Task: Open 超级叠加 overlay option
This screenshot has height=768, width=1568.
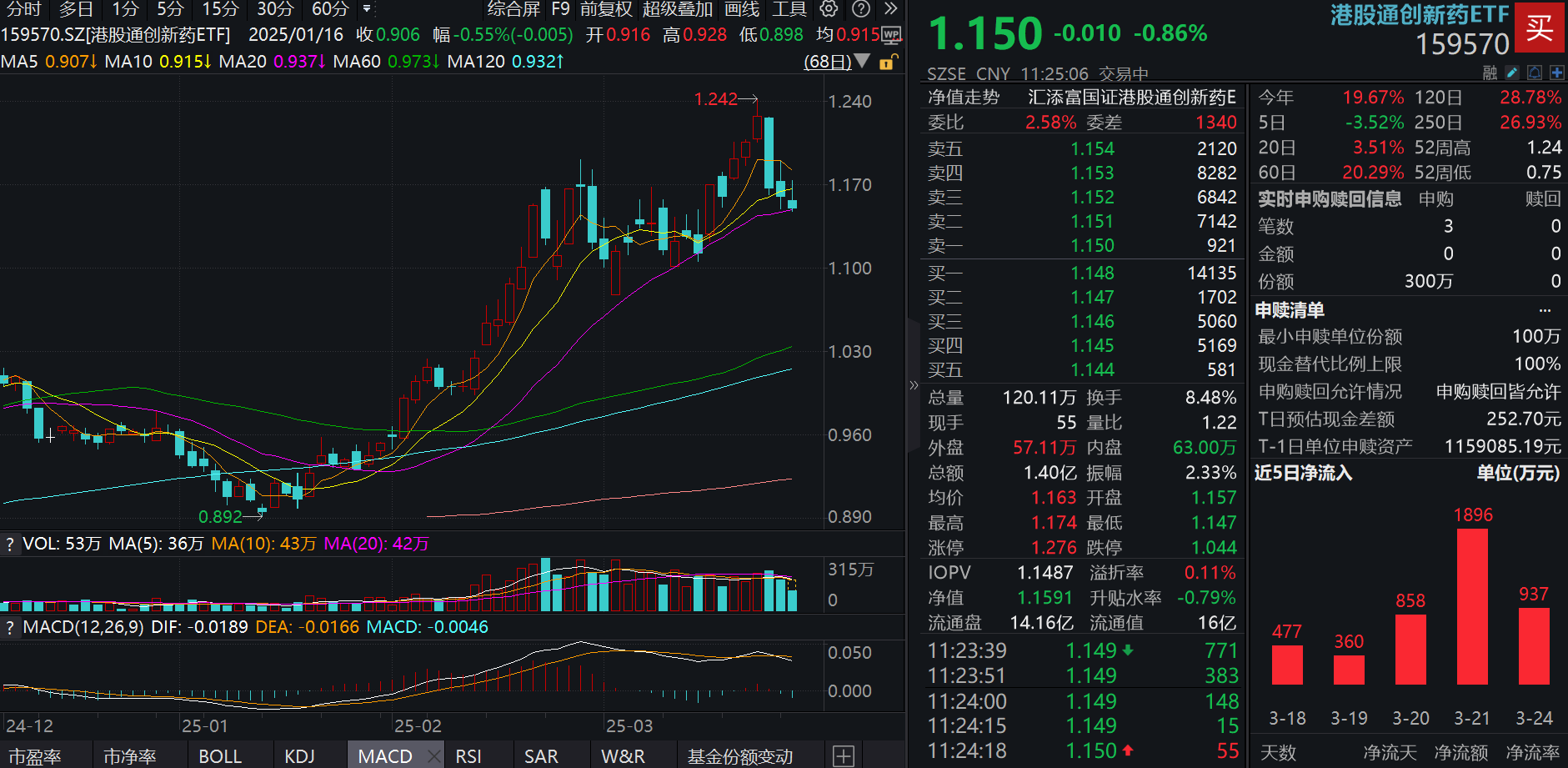Action: pos(677,9)
